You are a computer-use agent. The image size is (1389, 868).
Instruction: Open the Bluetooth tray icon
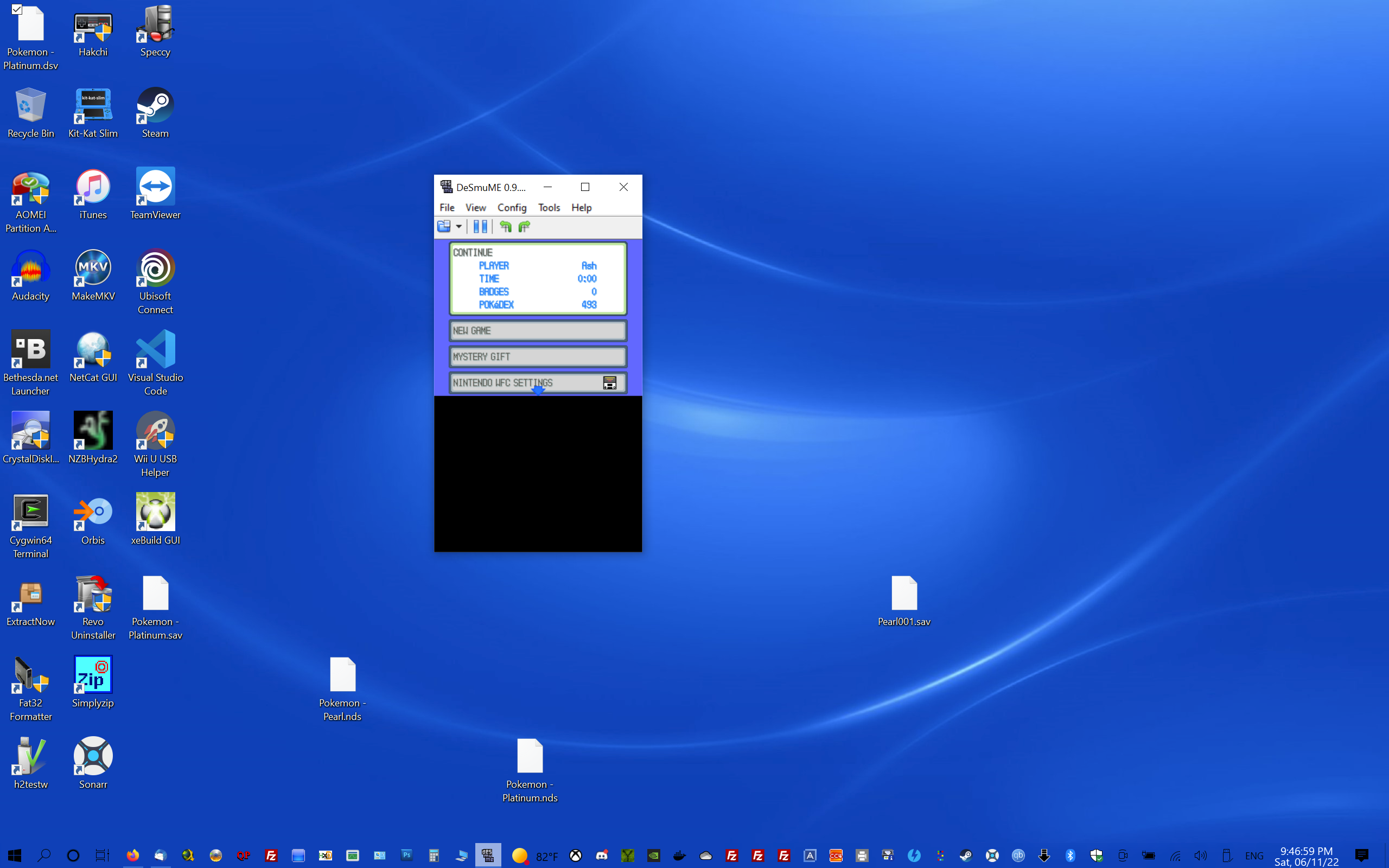[1070, 856]
